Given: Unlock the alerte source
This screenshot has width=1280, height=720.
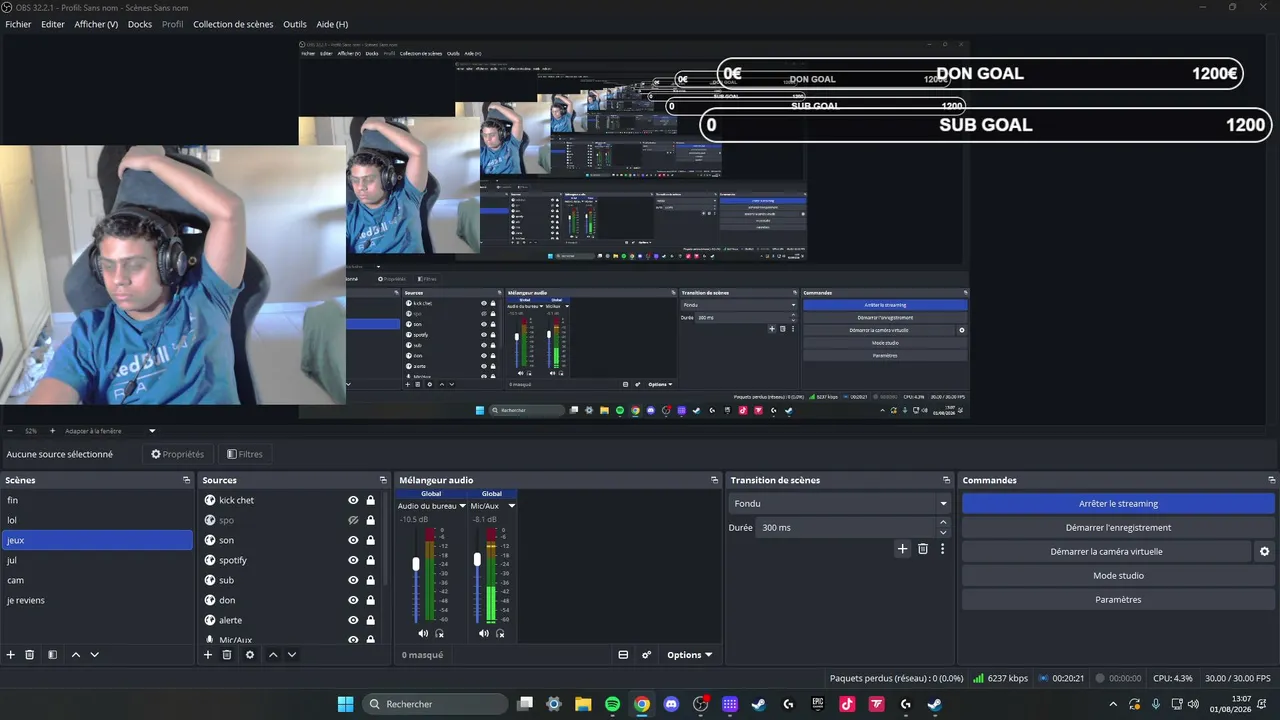Looking at the screenshot, I should 370,620.
